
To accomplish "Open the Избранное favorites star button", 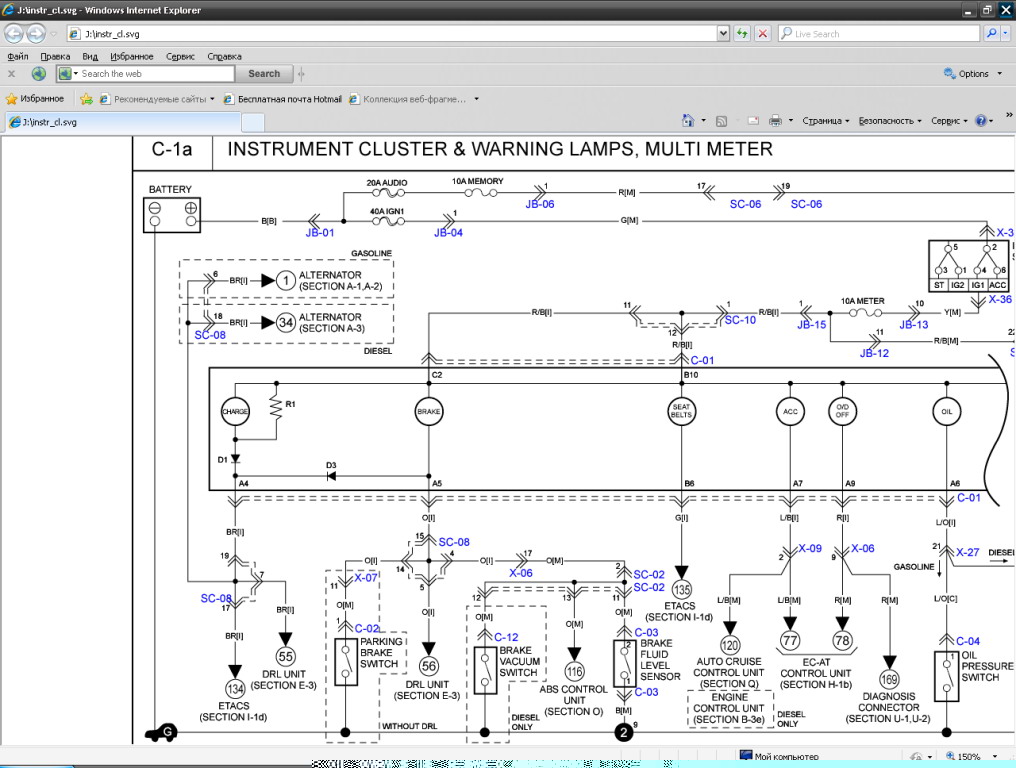I will pyautogui.click(x=35, y=99).
